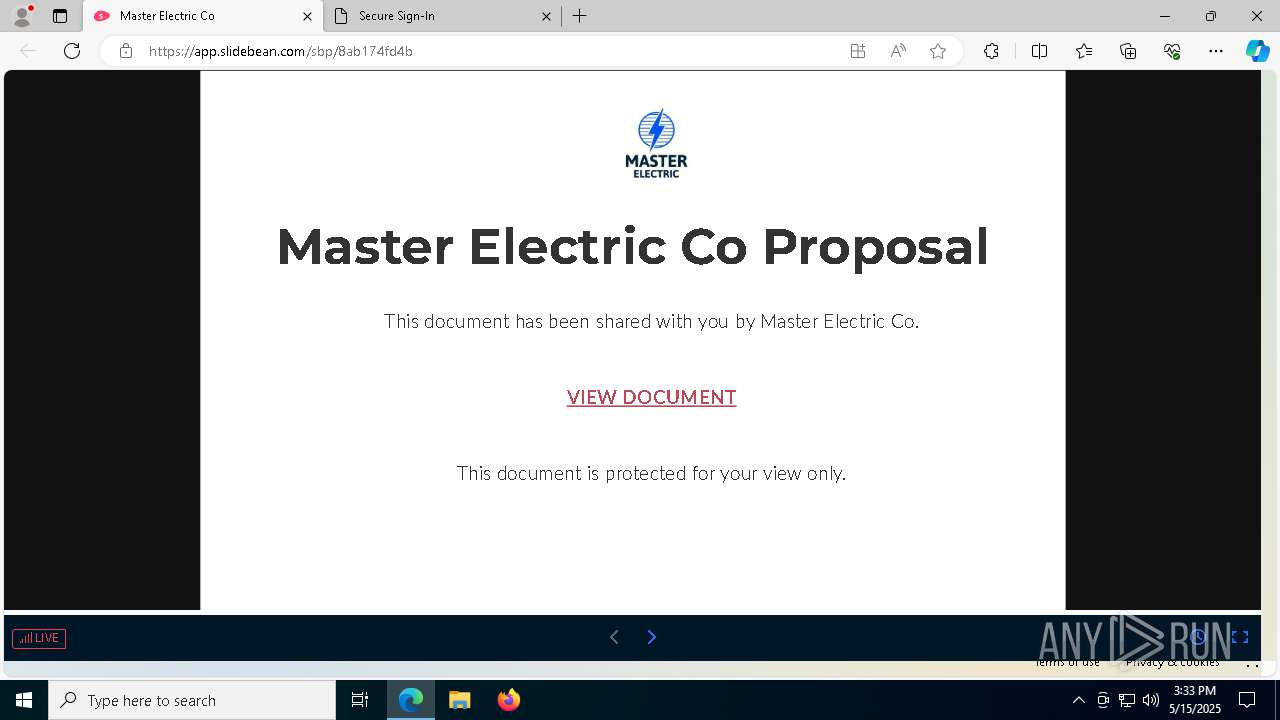Click the browser back arrow
Viewport: 1280px width, 720px height.
[28, 51]
